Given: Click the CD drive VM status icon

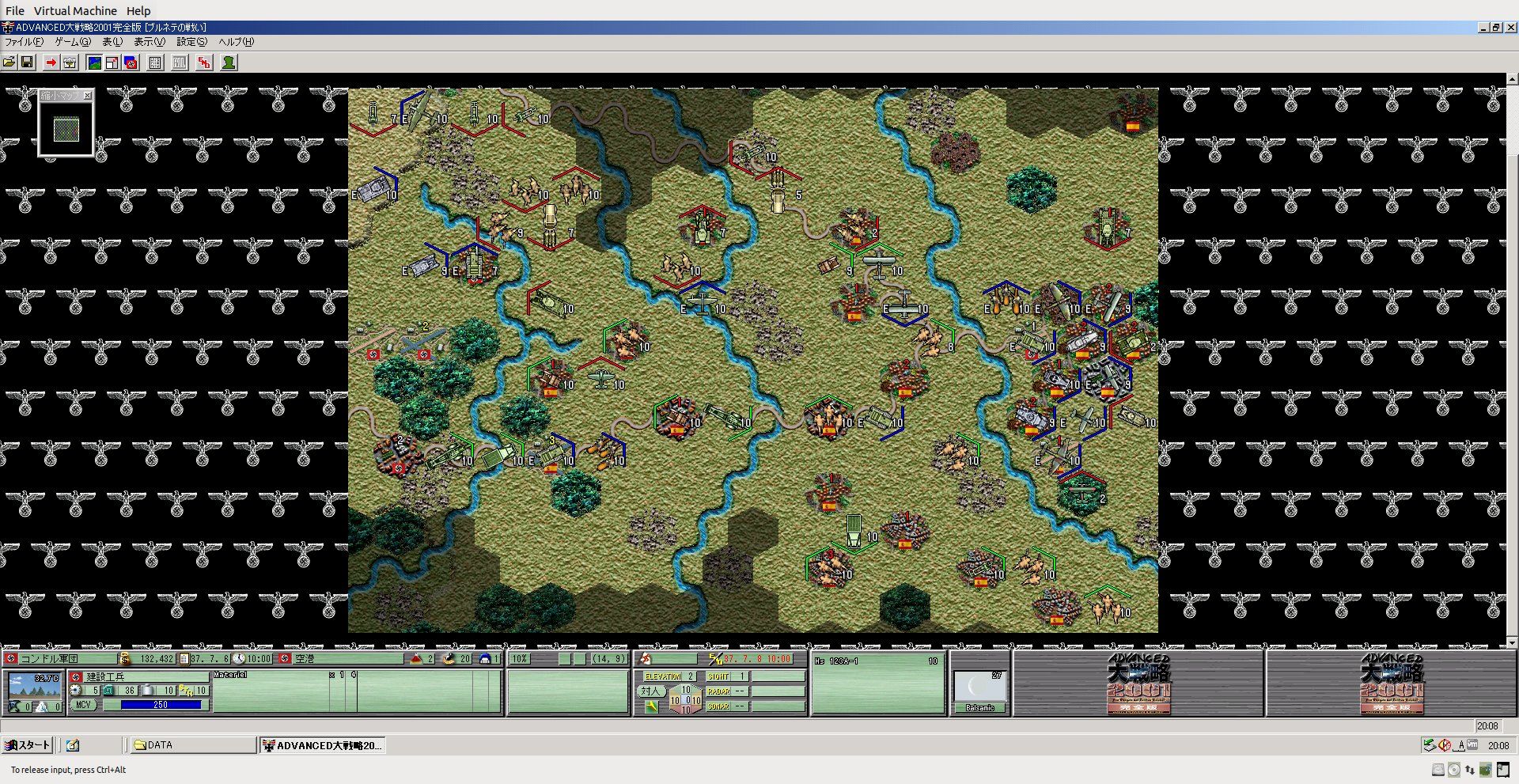Looking at the screenshot, I should point(1454,770).
